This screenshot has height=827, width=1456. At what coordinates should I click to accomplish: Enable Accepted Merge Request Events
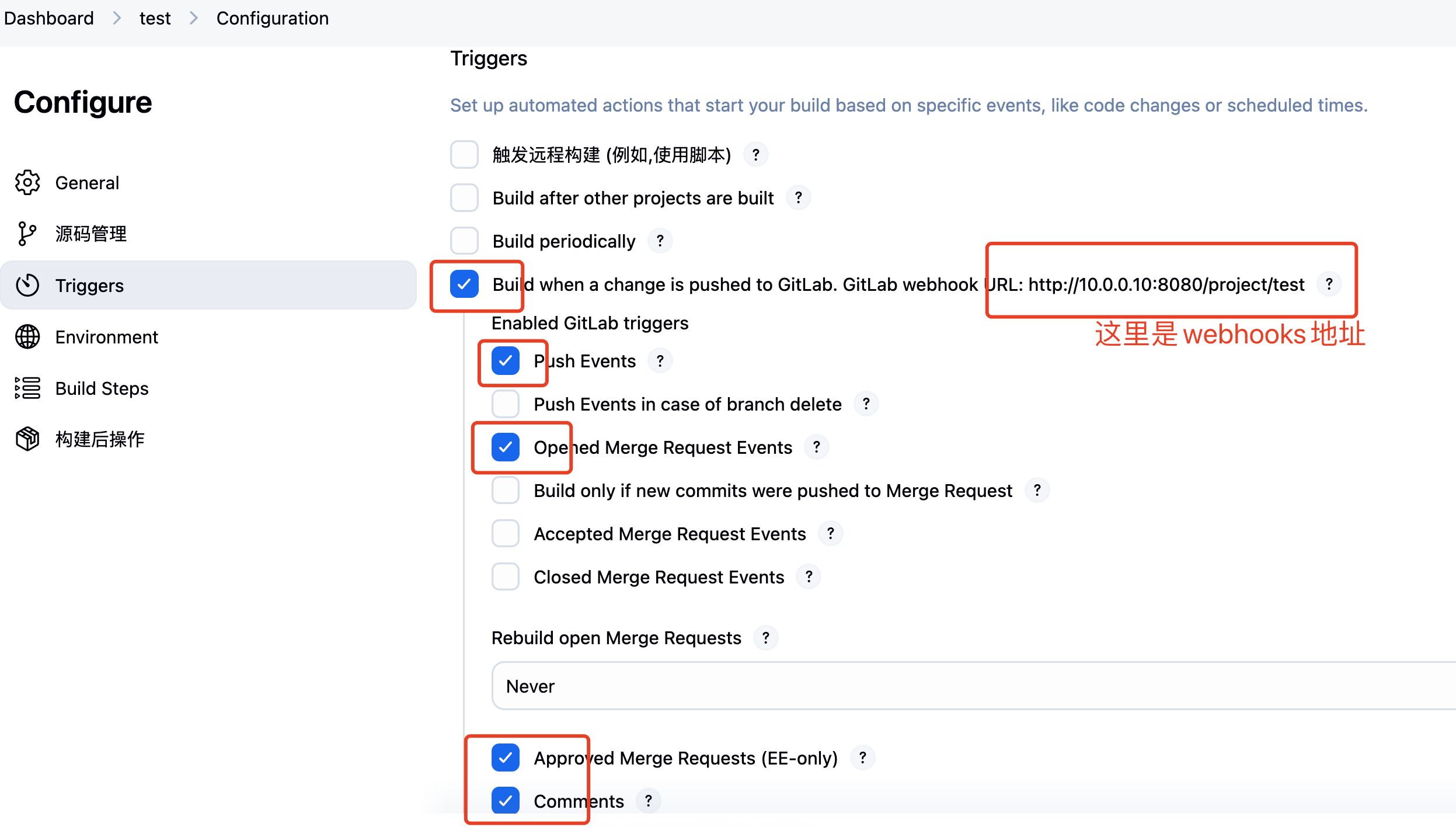[x=506, y=534]
